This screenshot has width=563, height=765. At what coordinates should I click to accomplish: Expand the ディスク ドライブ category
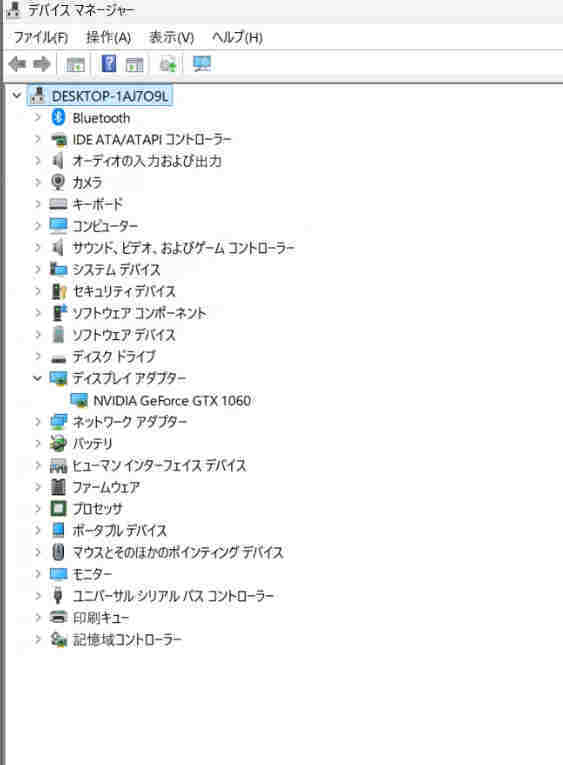click(x=37, y=356)
